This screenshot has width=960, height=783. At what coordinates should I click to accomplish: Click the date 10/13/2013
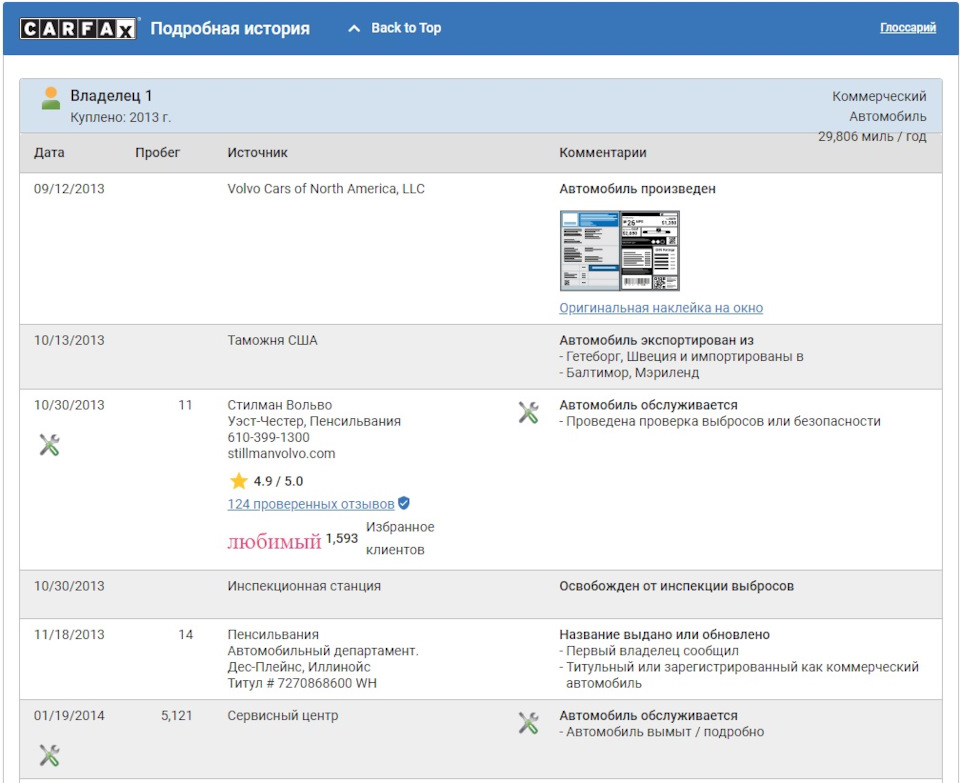pyautogui.click(x=69, y=340)
